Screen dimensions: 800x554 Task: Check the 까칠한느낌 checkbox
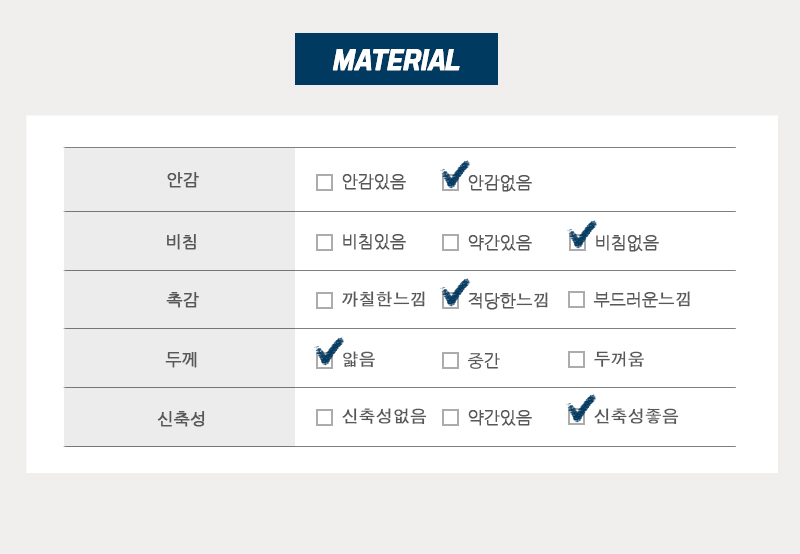click(x=324, y=300)
